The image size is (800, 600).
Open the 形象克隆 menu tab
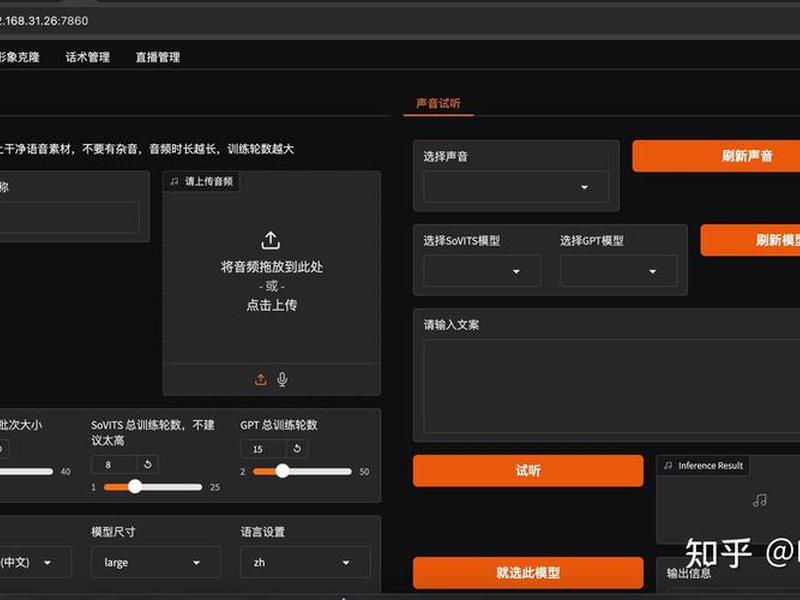19,57
